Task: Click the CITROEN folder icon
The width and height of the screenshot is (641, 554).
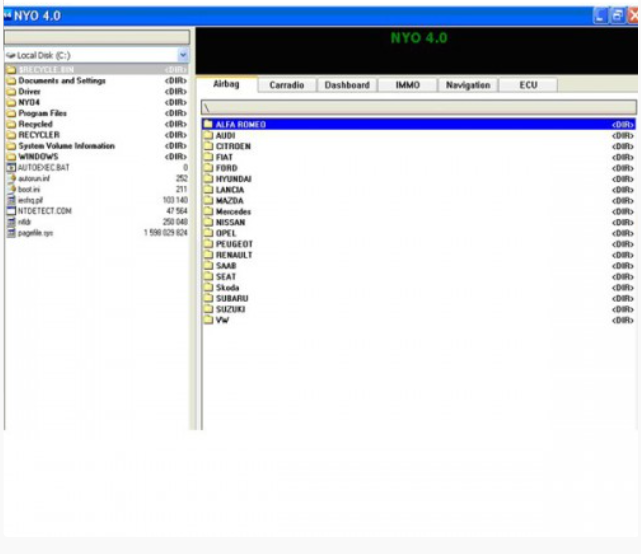Action: coord(208,146)
